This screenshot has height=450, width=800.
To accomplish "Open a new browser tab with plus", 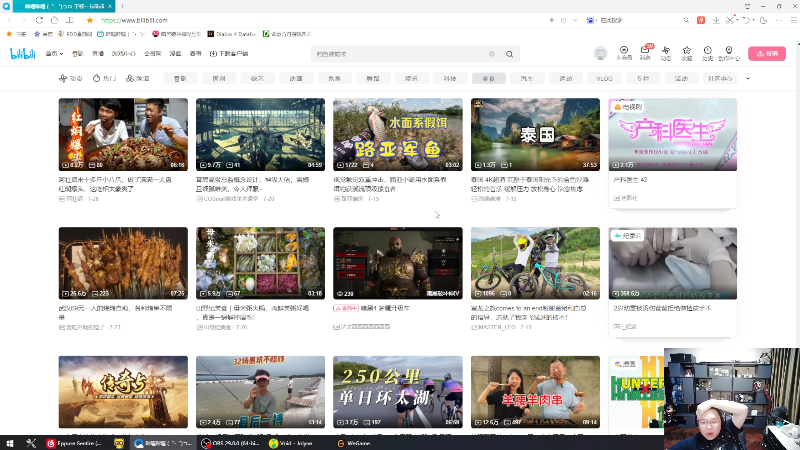I will point(122,6).
